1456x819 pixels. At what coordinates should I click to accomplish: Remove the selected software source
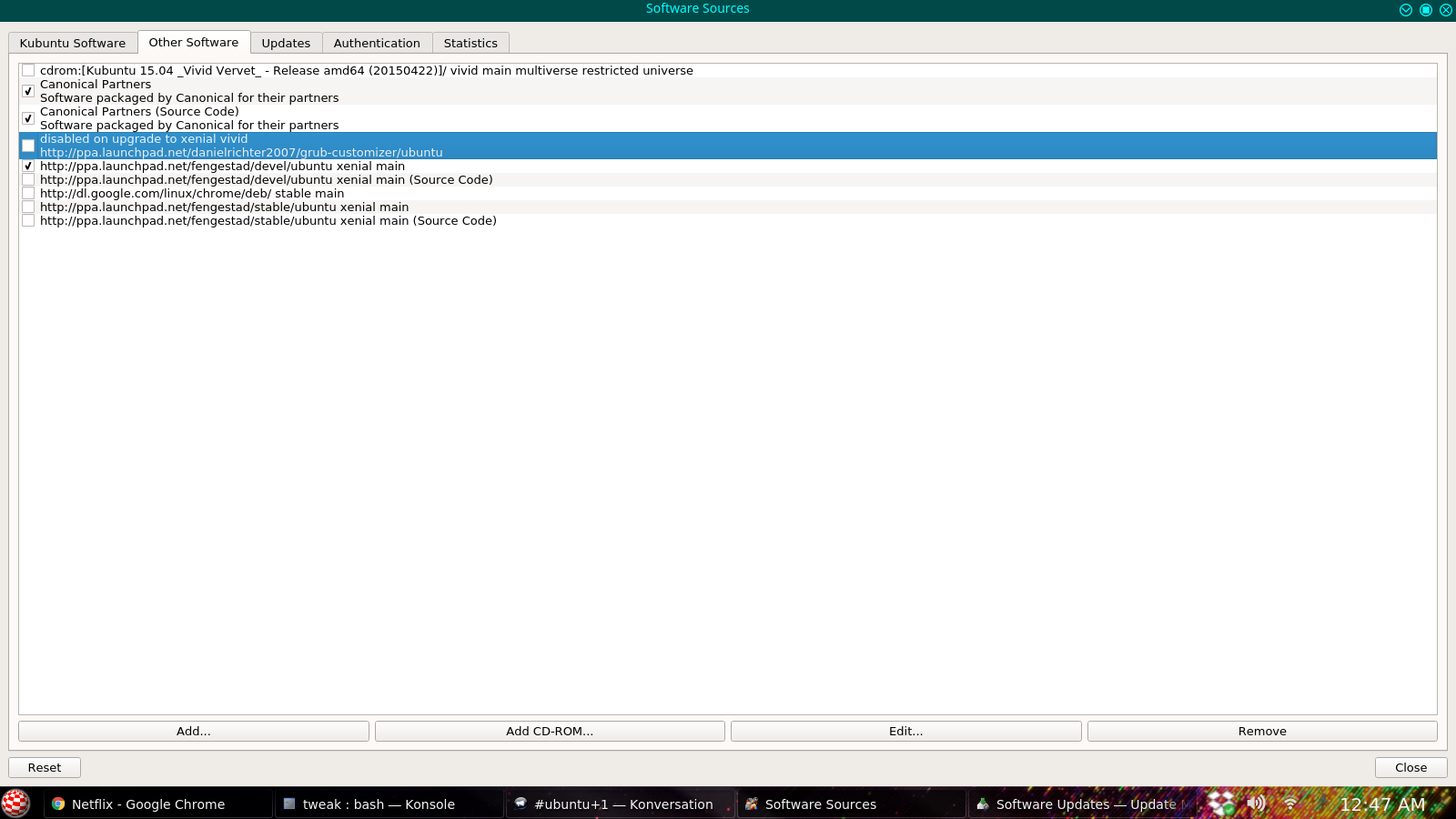coord(1262,731)
